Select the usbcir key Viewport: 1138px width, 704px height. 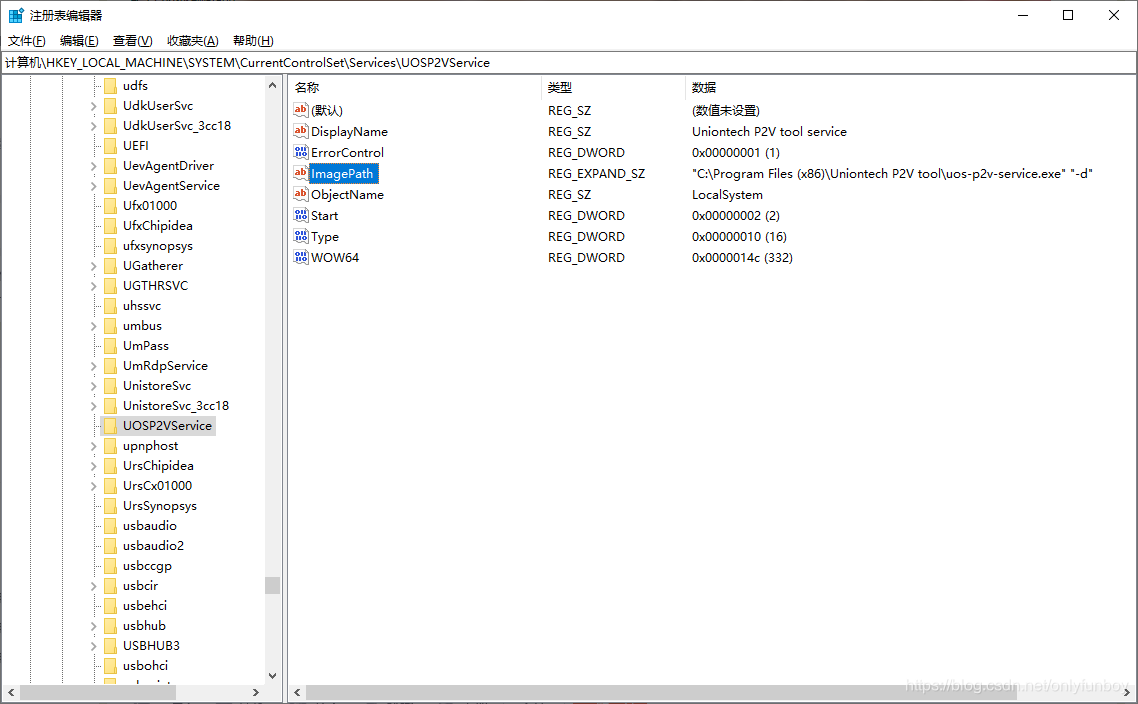click(140, 586)
